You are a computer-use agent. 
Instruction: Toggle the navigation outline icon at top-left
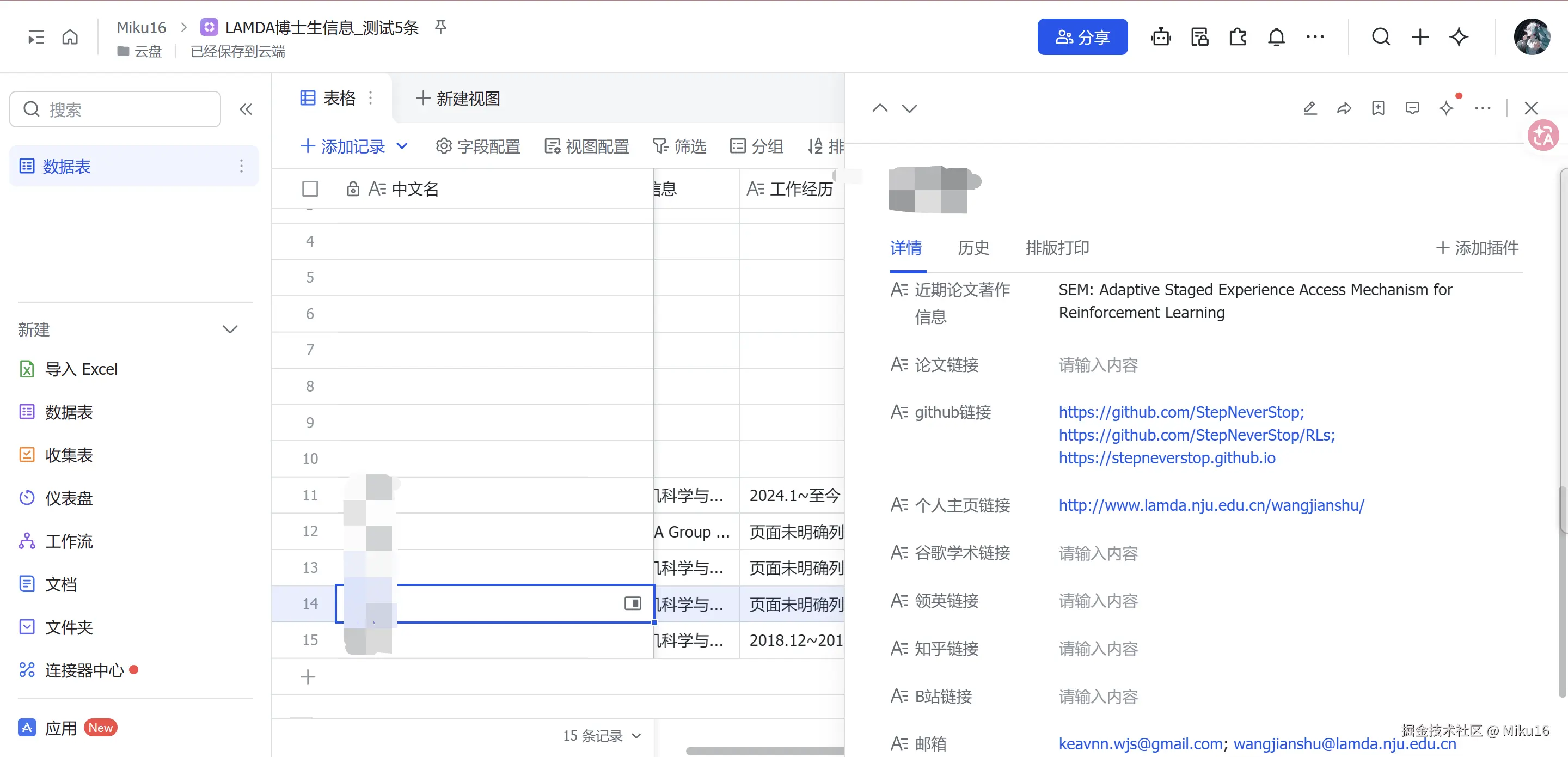click(x=36, y=37)
